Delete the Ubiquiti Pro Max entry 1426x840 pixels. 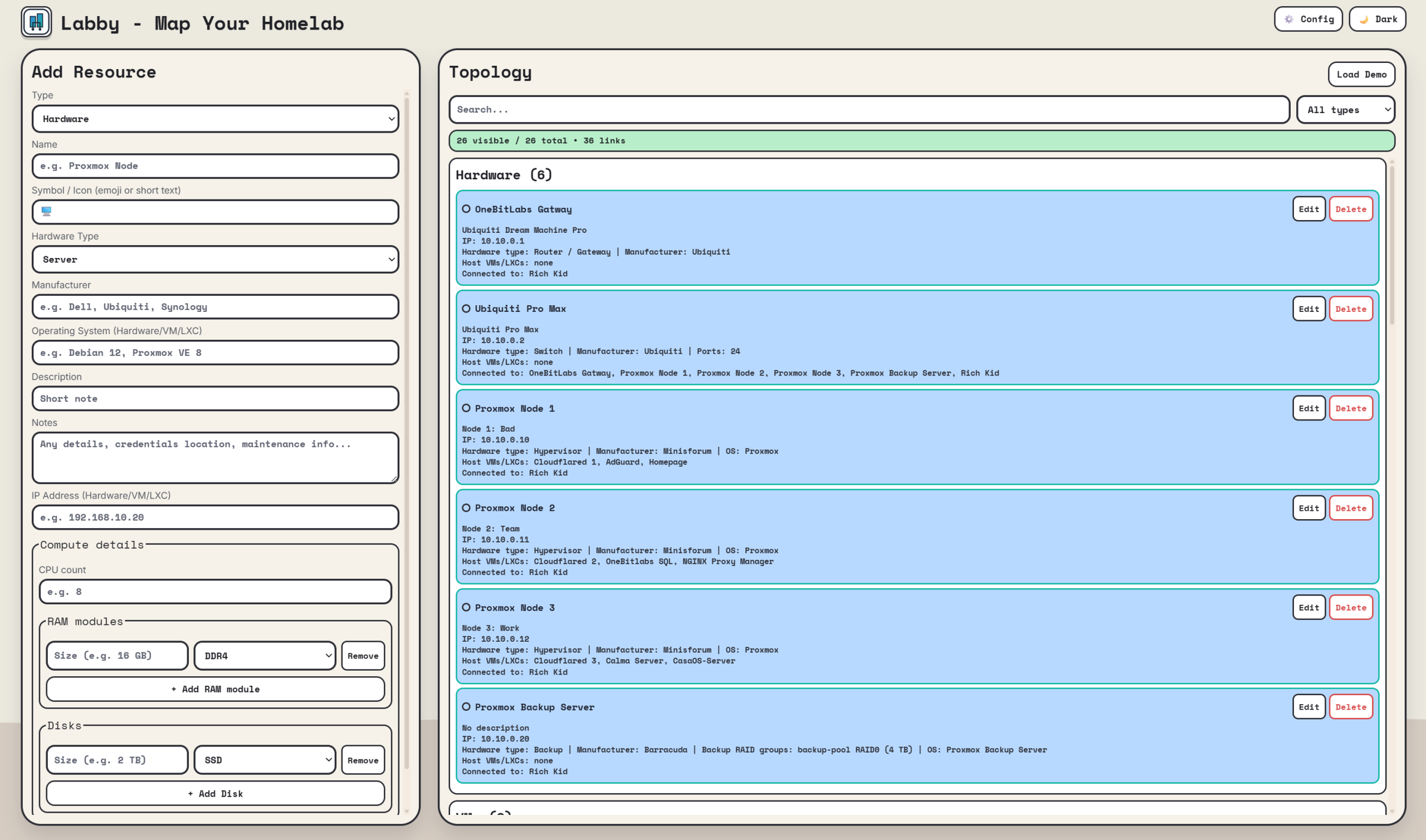click(1350, 309)
